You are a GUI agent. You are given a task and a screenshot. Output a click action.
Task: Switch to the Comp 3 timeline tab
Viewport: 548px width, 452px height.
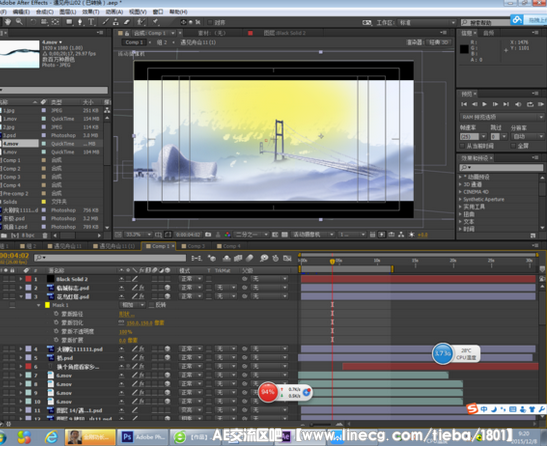pyautogui.click(x=193, y=246)
